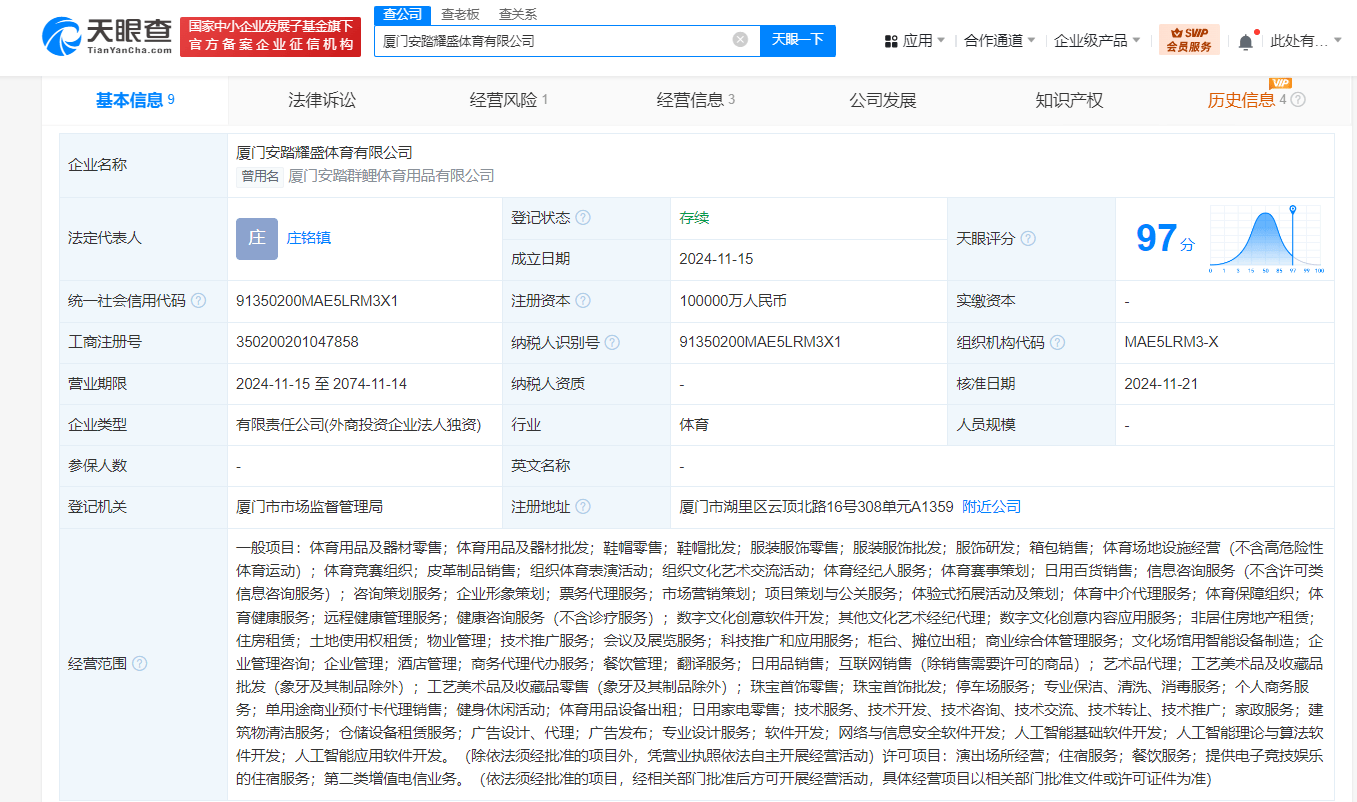The width and height of the screenshot is (1357, 802).
Task: Open the 此处有… account dropdown
Action: 1306,41
